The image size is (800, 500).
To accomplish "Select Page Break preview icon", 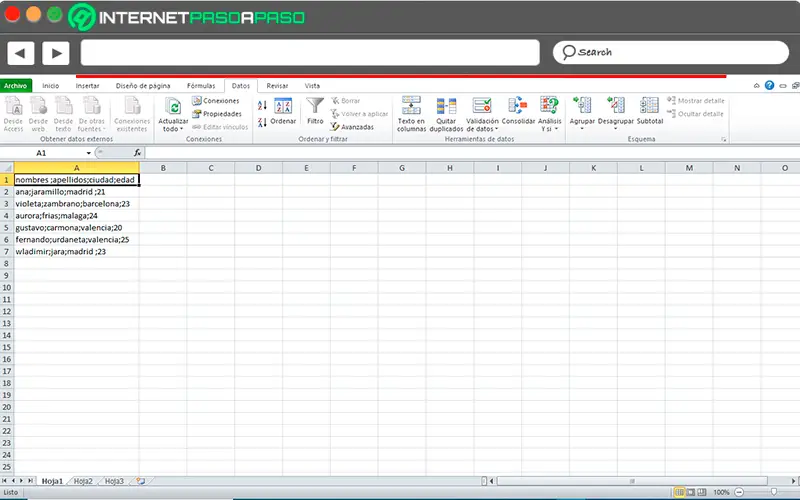I will [x=702, y=492].
